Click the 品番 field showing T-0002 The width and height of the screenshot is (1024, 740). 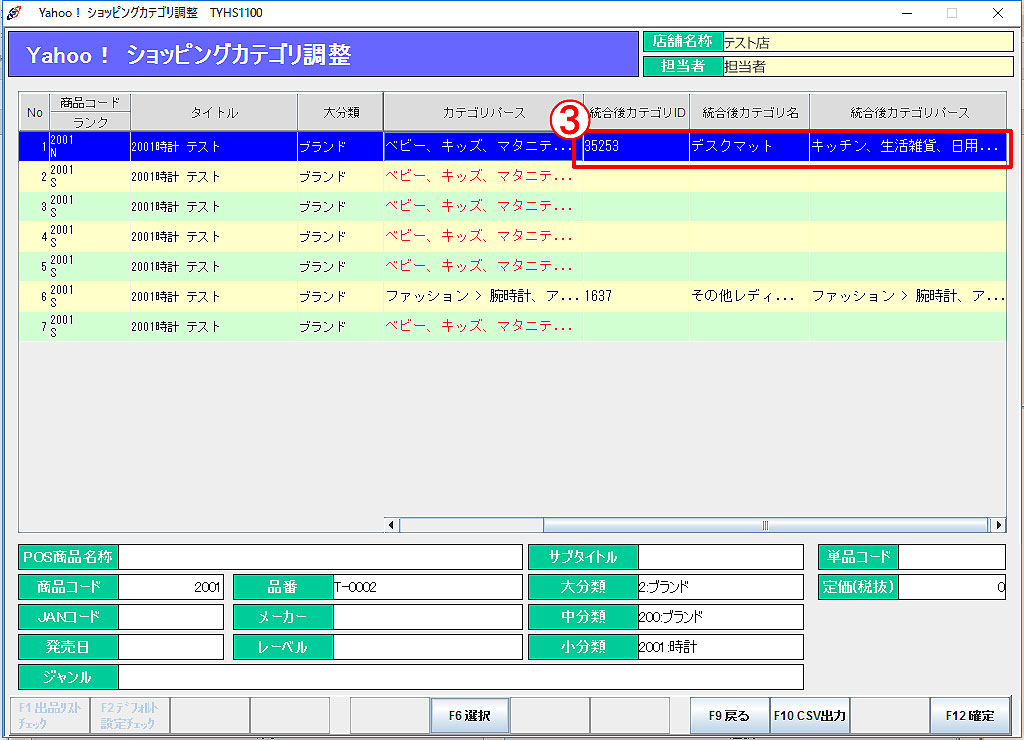pos(427,587)
